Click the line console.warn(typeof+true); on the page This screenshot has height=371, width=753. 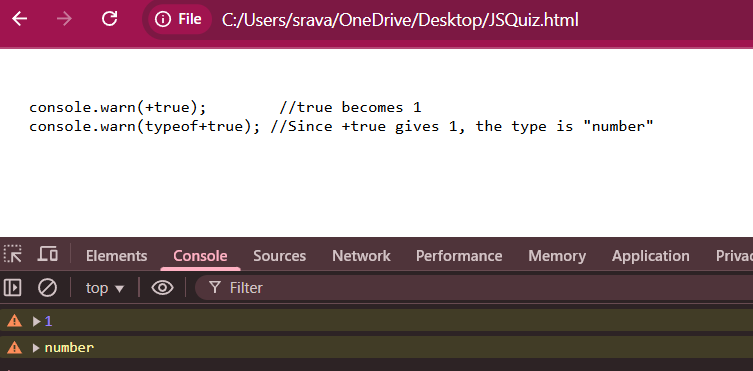pos(144,127)
